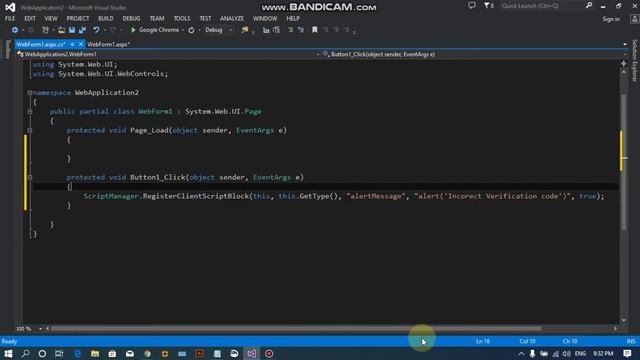Click the Windows Start button
640x360 pixels.
[x=8, y=353]
